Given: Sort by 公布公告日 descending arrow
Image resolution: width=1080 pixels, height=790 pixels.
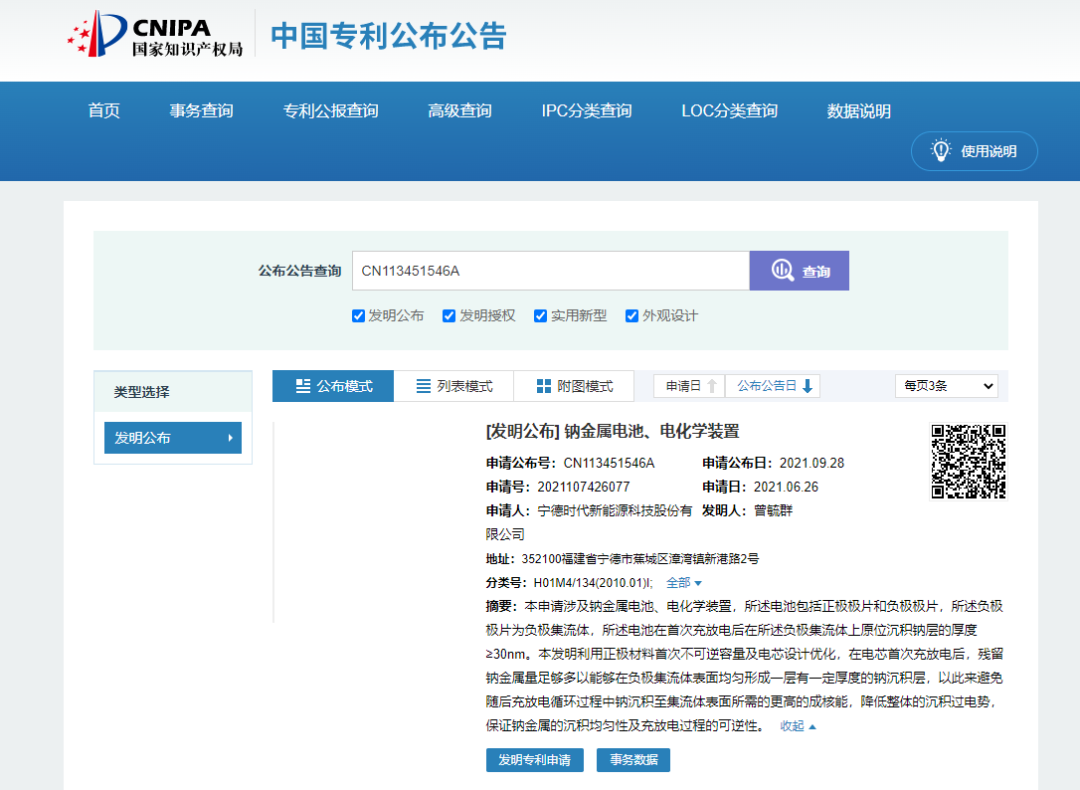Looking at the screenshot, I should coord(808,386).
